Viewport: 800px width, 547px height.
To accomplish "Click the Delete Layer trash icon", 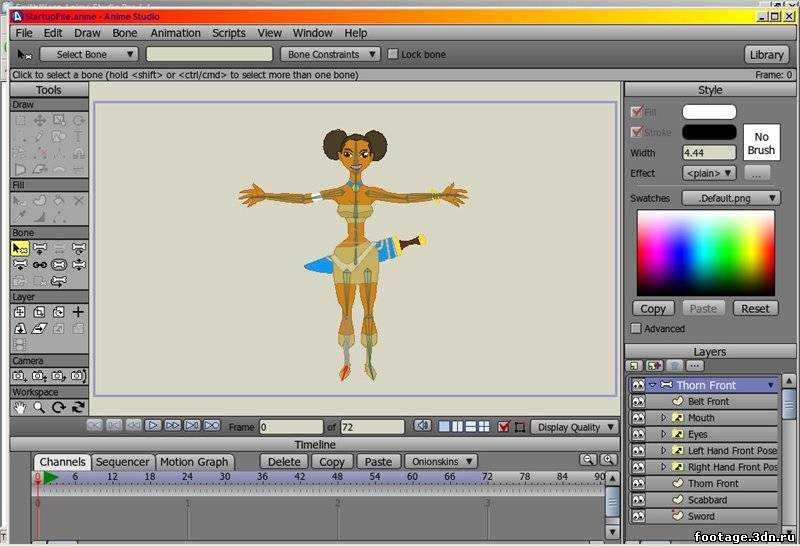I will 674,365.
